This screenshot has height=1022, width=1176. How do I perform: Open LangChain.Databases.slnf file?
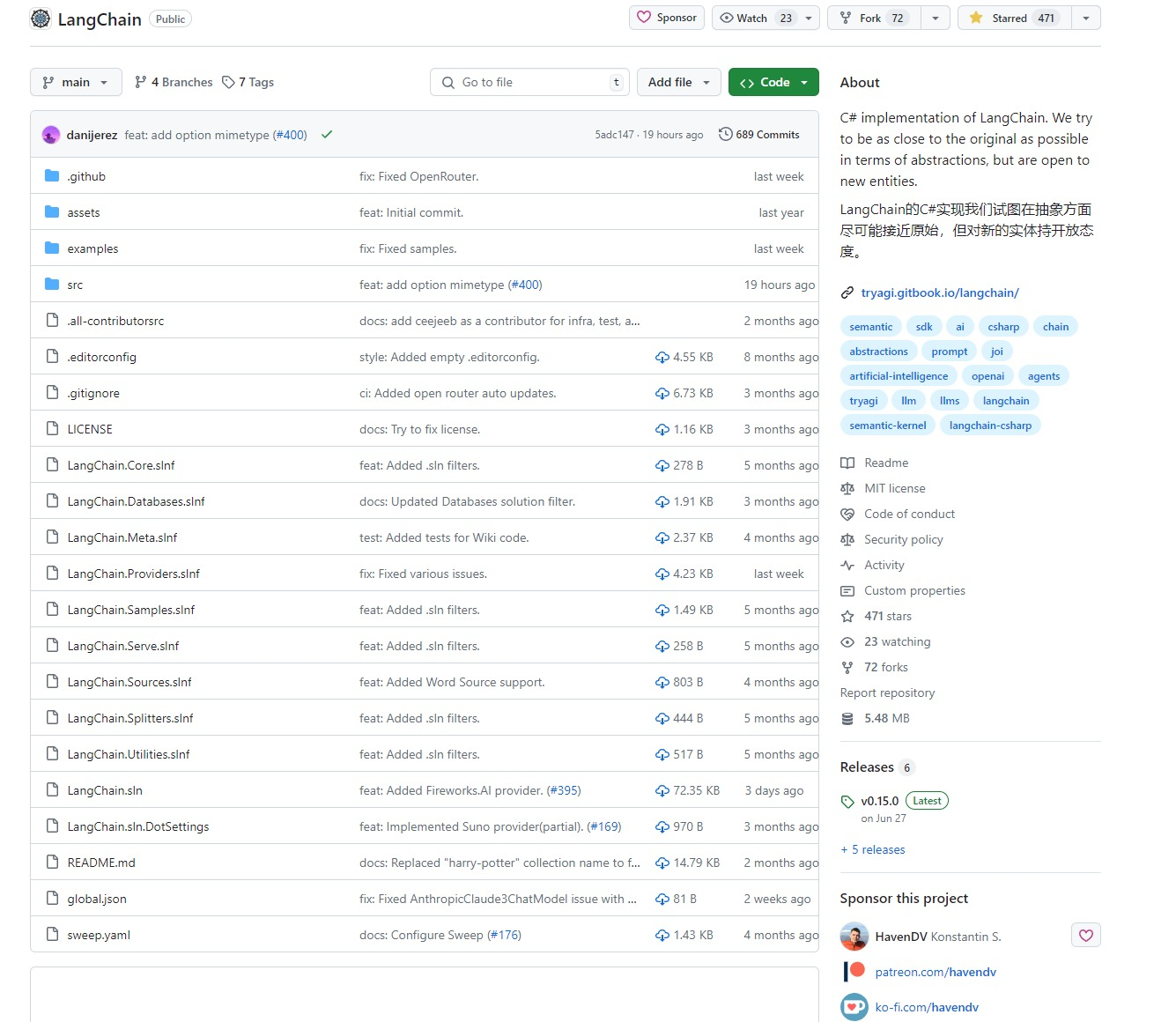[137, 501]
